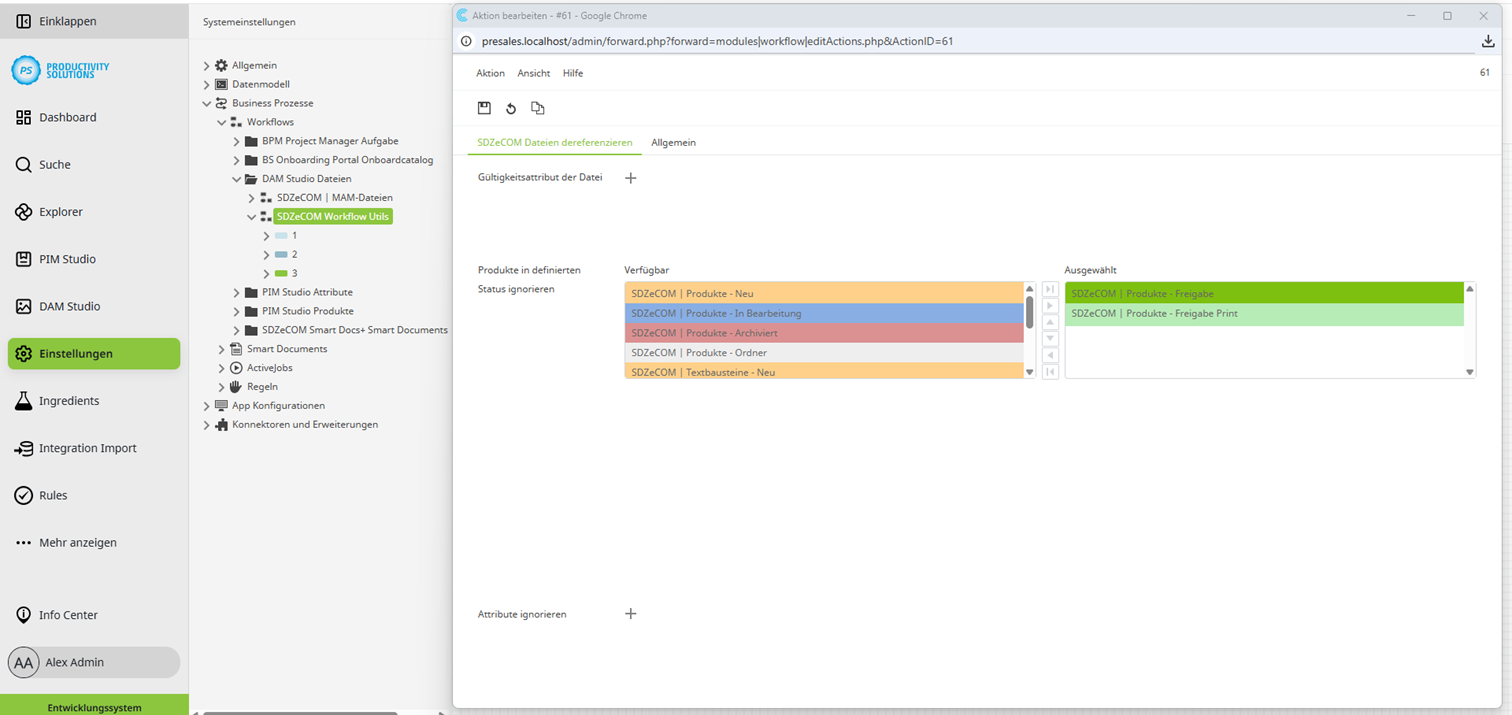Click the left-arrow icon to remove selected status

click(x=1048, y=354)
